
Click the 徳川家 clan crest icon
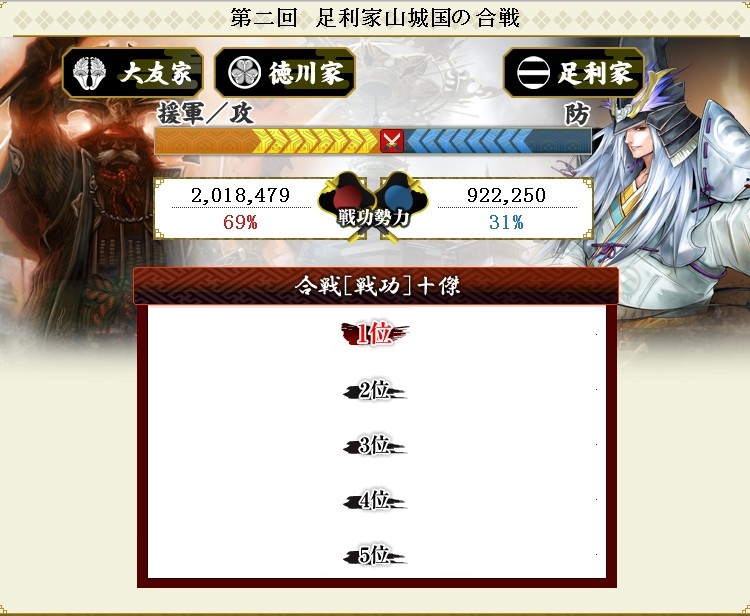pyautogui.click(x=245, y=73)
